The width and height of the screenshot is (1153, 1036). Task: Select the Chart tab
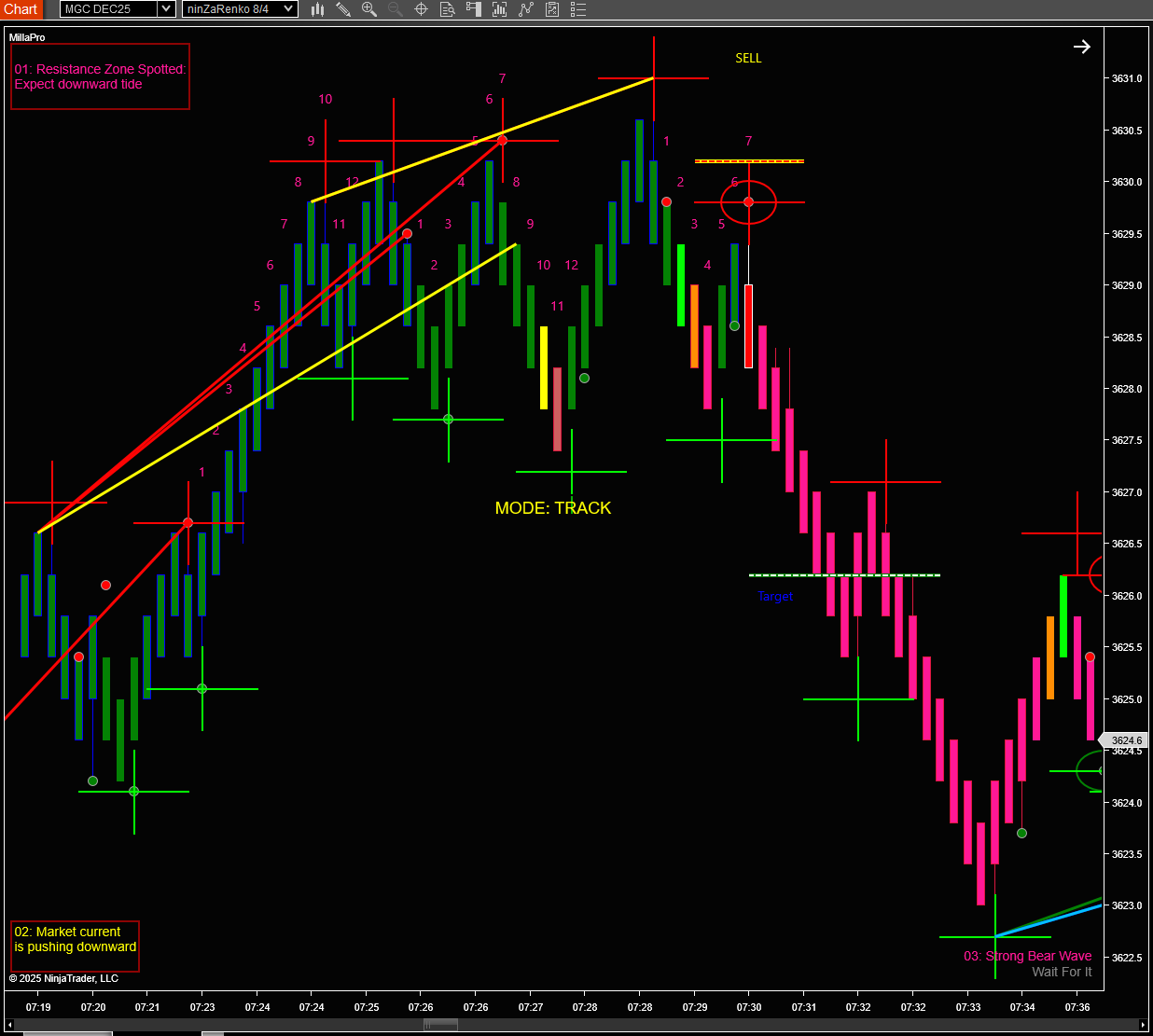21,9
